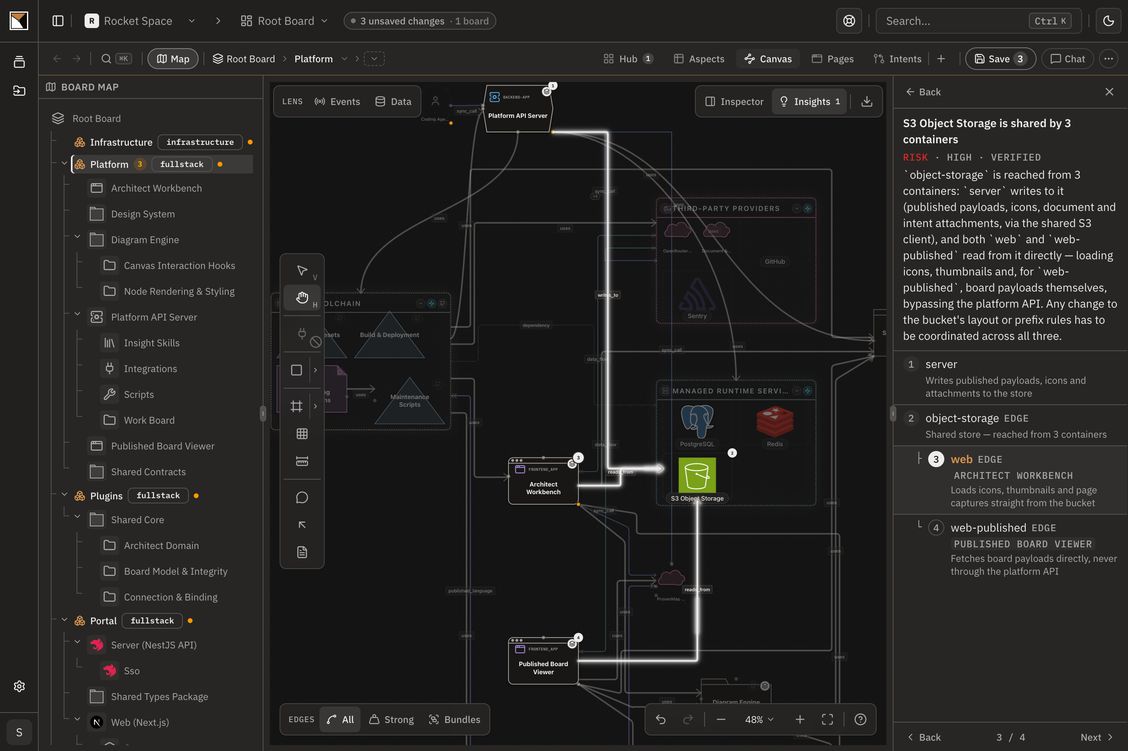The height and width of the screenshot is (751, 1128).
Task: Close the insight details panel
Action: point(1109,91)
